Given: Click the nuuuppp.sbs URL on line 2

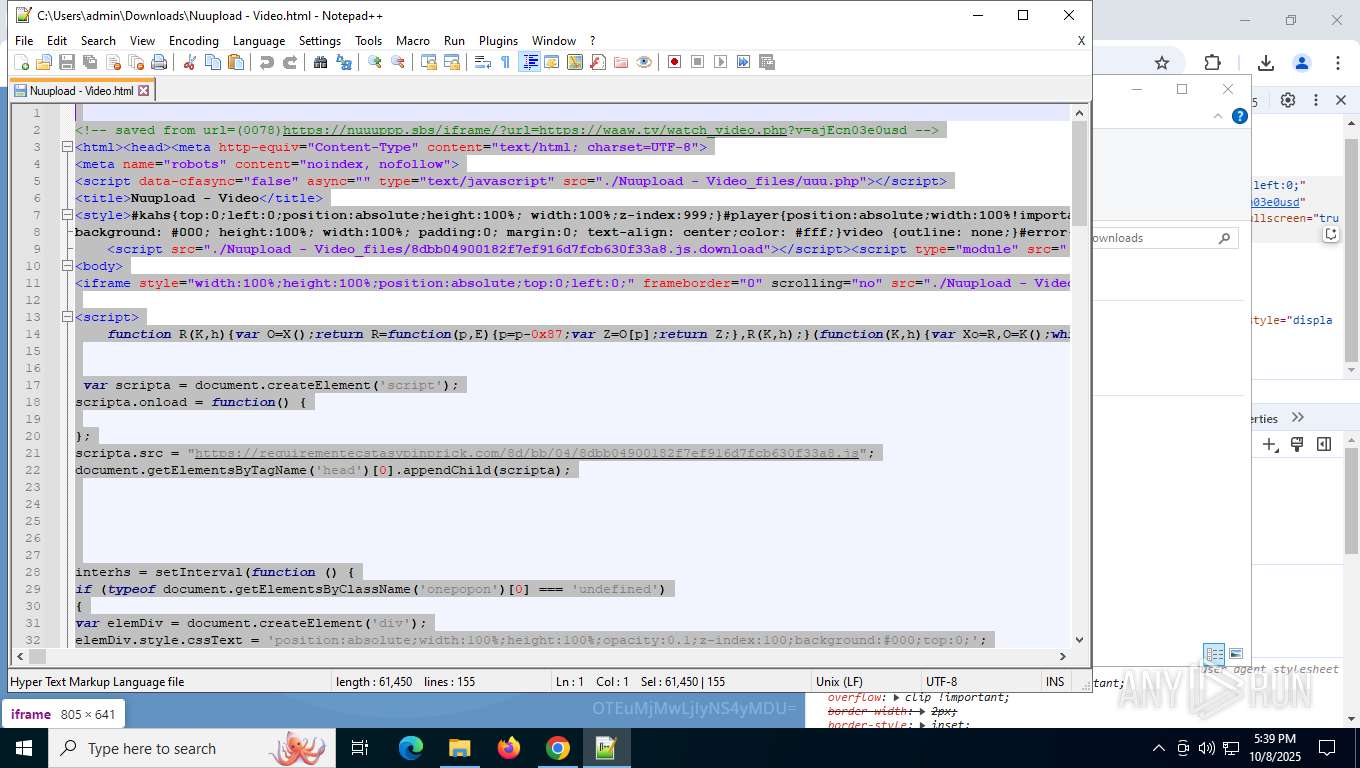Looking at the screenshot, I should coord(535,130).
